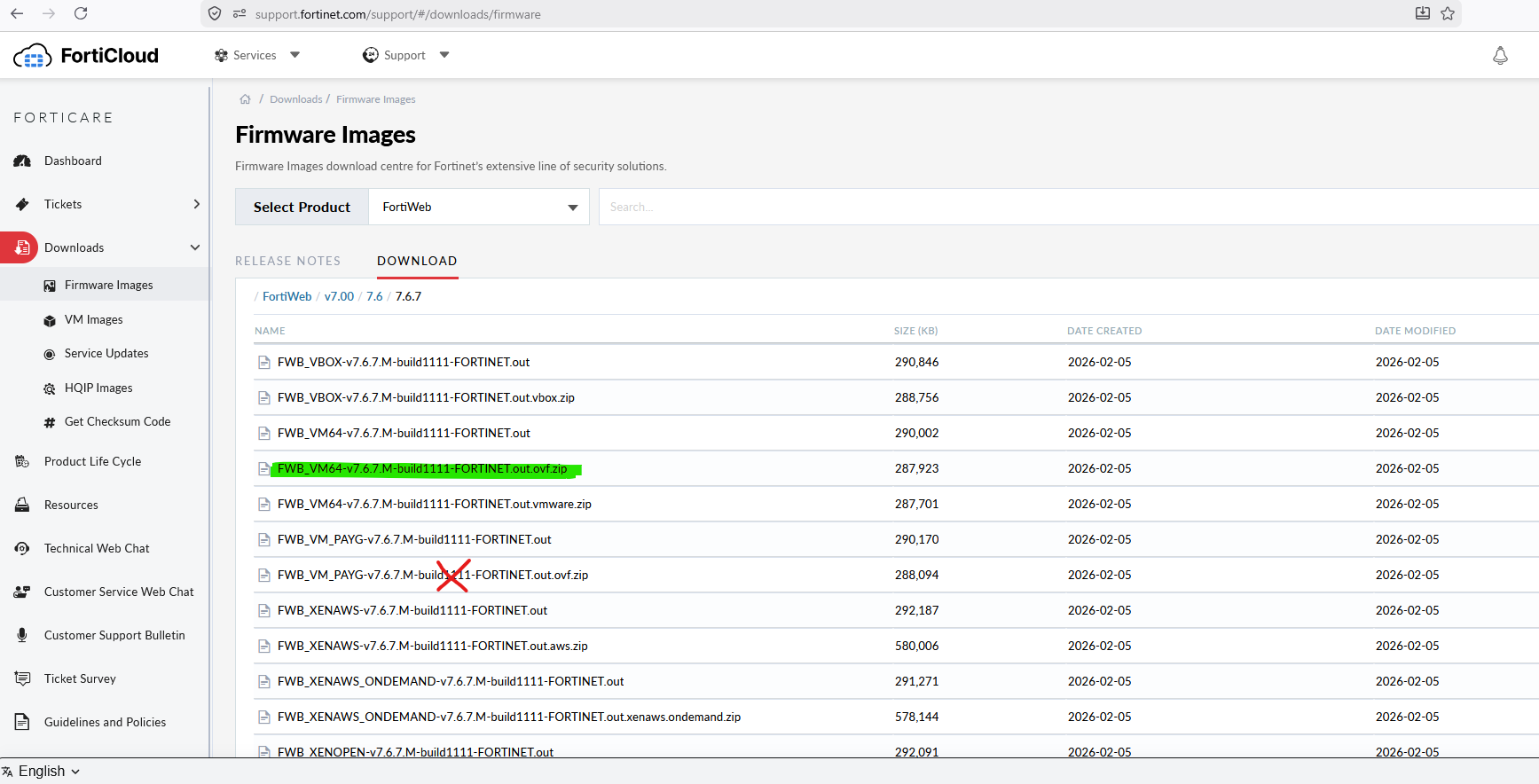Image resolution: width=1539 pixels, height=784 pixels.
Task: Click the FWB_XENAWS_ONDEMAND xenaws.ondemand.zip file name
Action: (x=509, y=717)
